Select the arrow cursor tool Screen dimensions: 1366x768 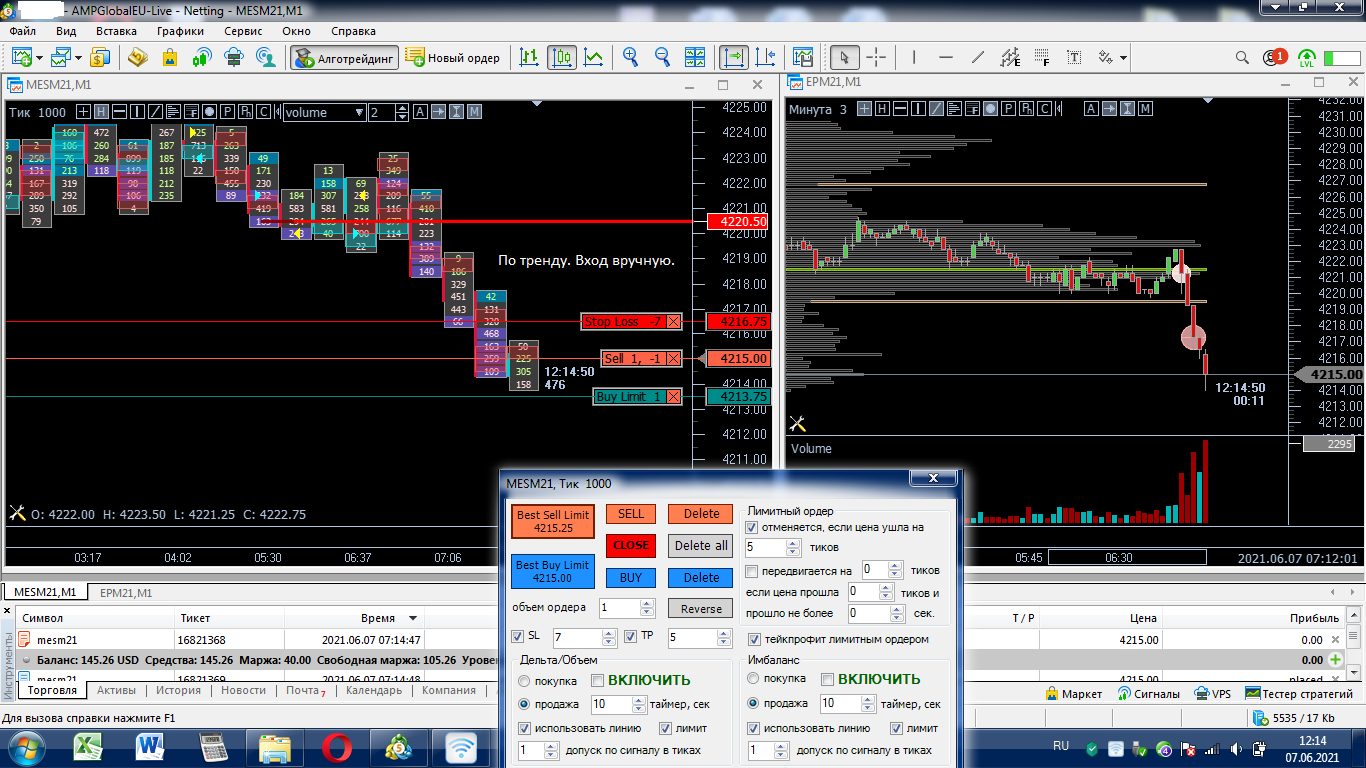tap(845, 58)
